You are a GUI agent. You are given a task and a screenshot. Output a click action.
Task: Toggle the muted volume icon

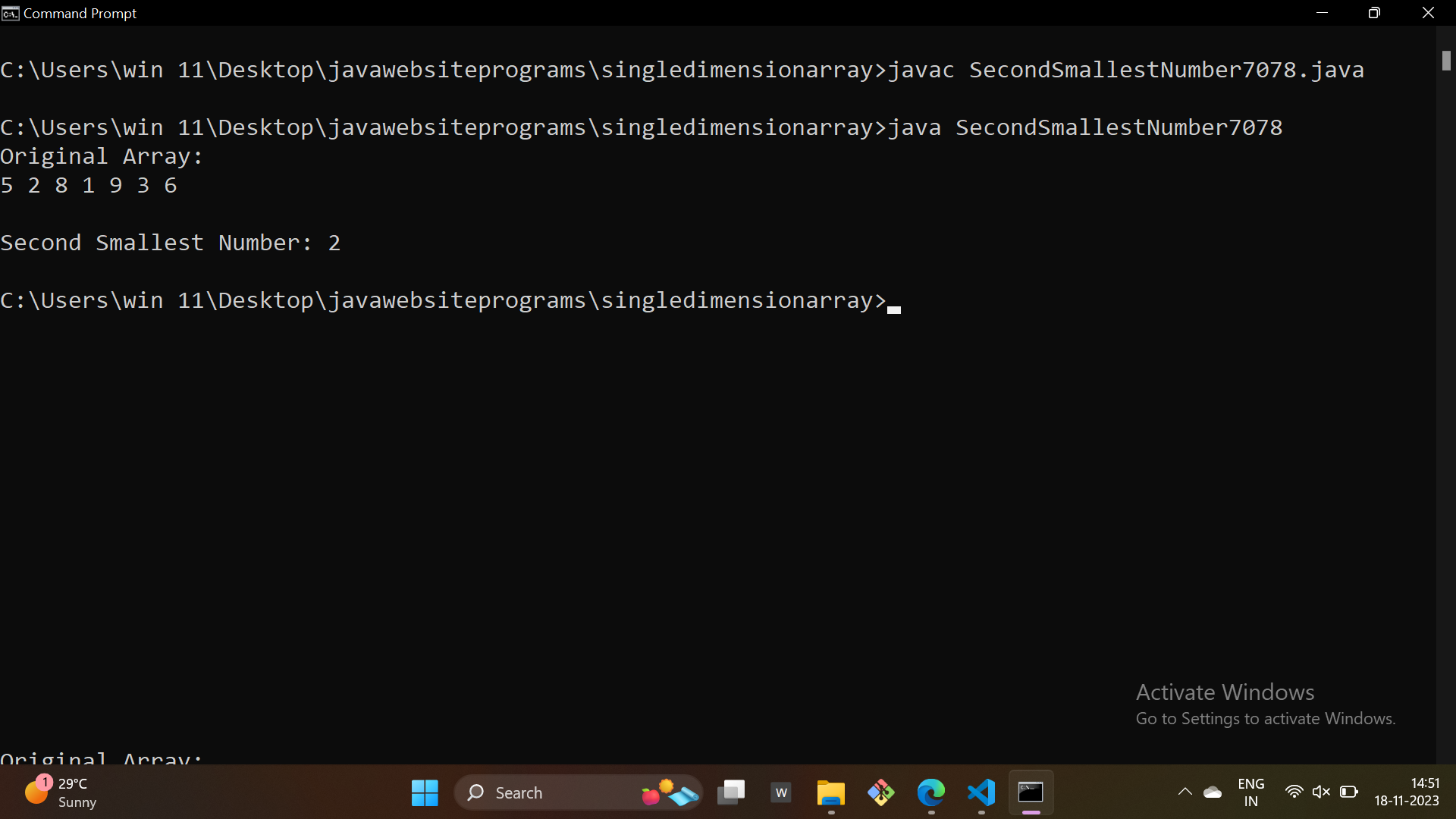1321,792
